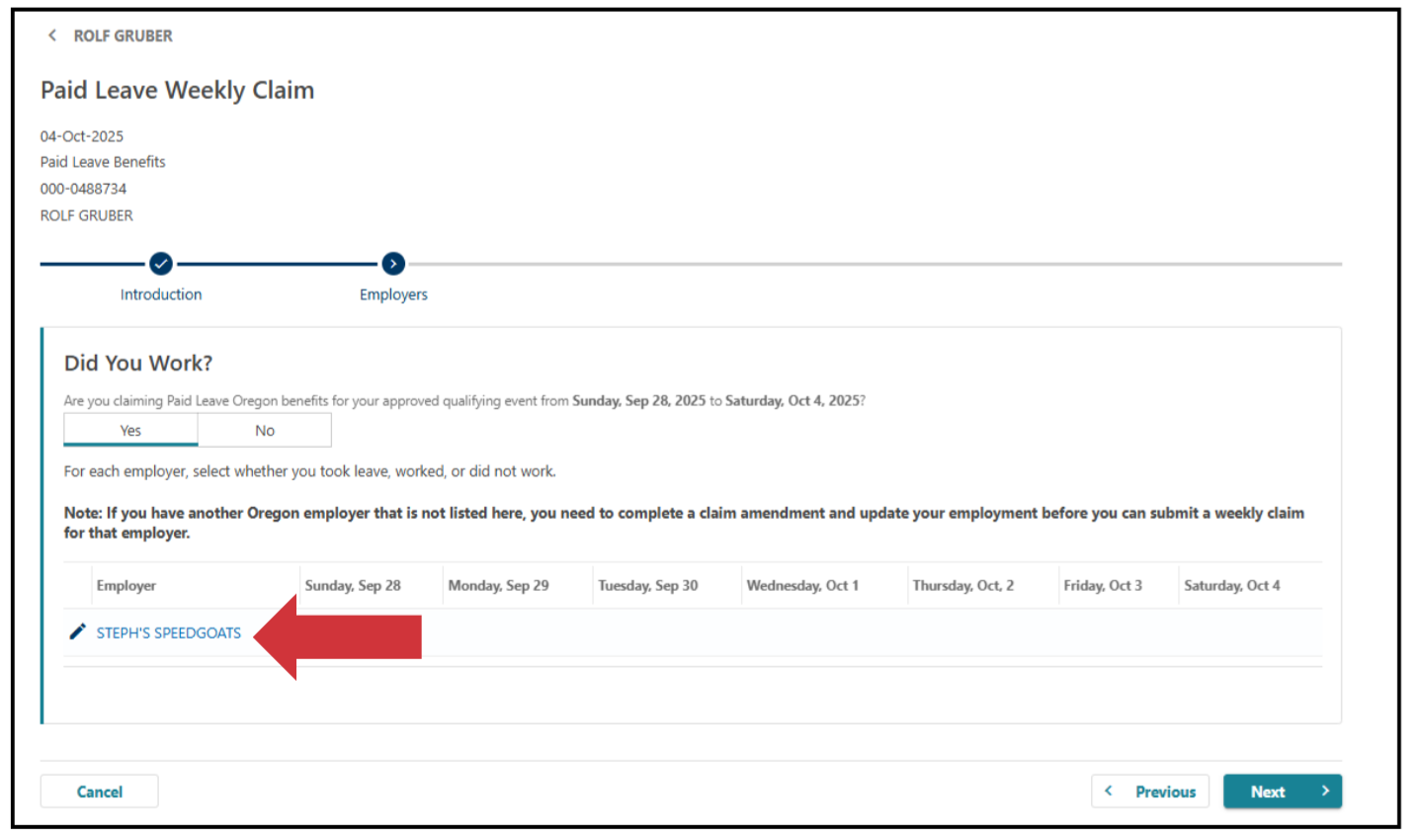Click the checkmark icon on Introduction step
Screen dimensions: 1417x840
tap(161, 264)
